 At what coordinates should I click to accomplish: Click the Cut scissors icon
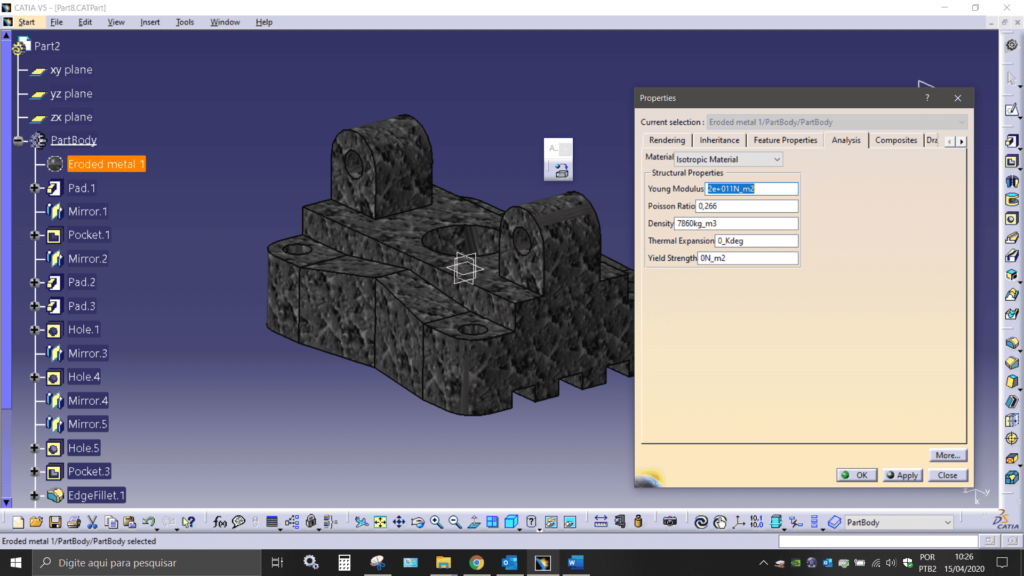point(92,522)
